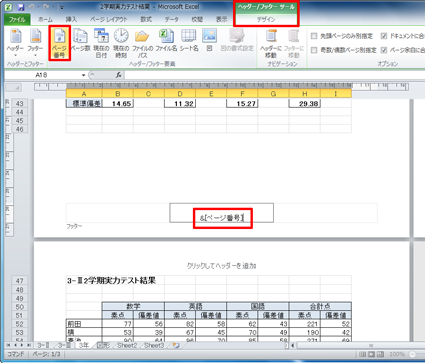425x363 pixels.
Task: Click Go to Header navigation icon
Action: (271, 43)
